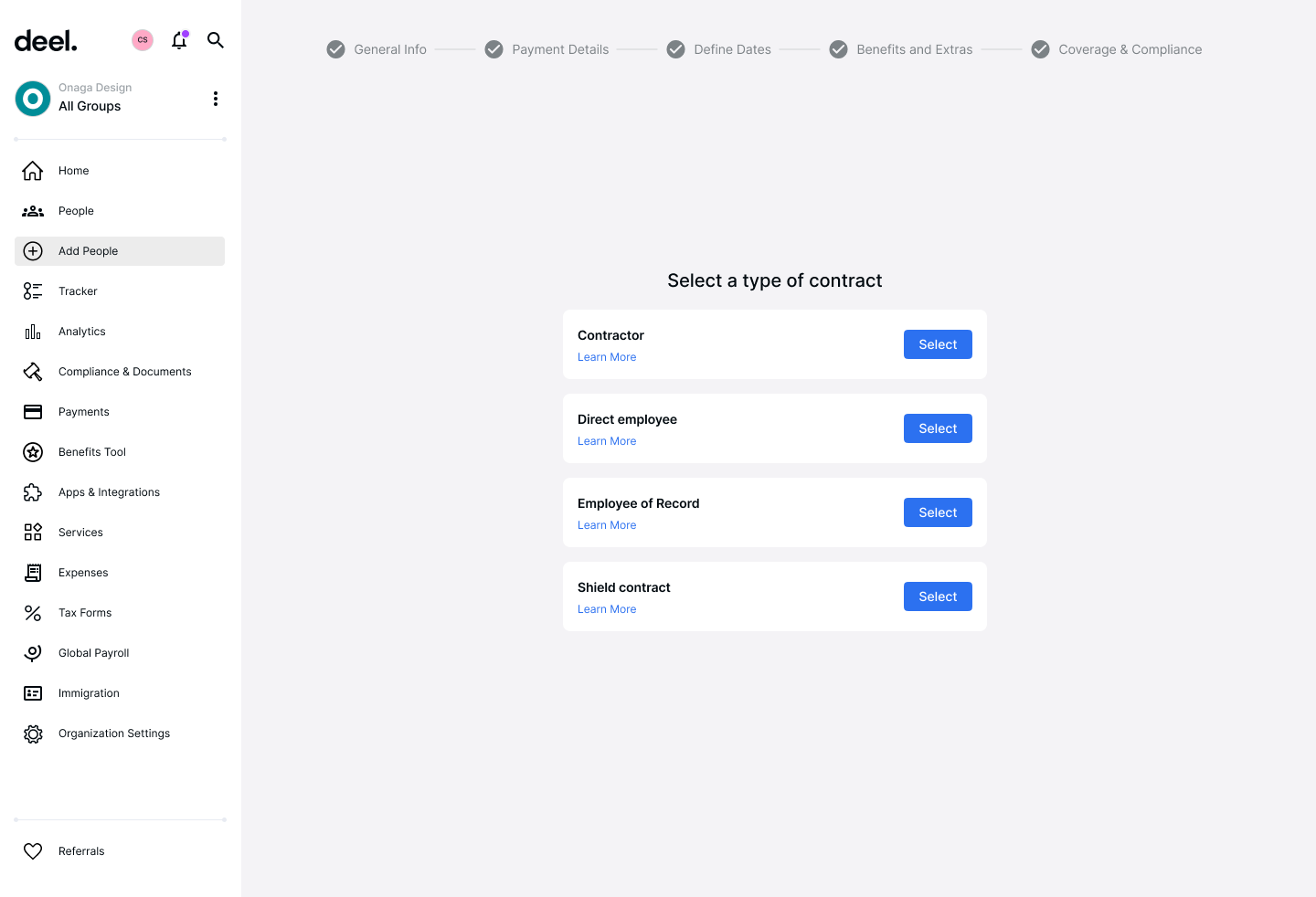1316x897 pixels.
Task: Navigate to Benefits Tool in sidebar
Action: [x=91, y=452]
